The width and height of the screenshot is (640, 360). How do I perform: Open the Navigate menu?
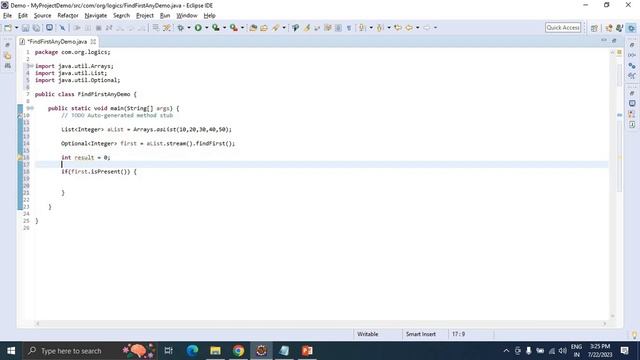(x=96, y=16)
